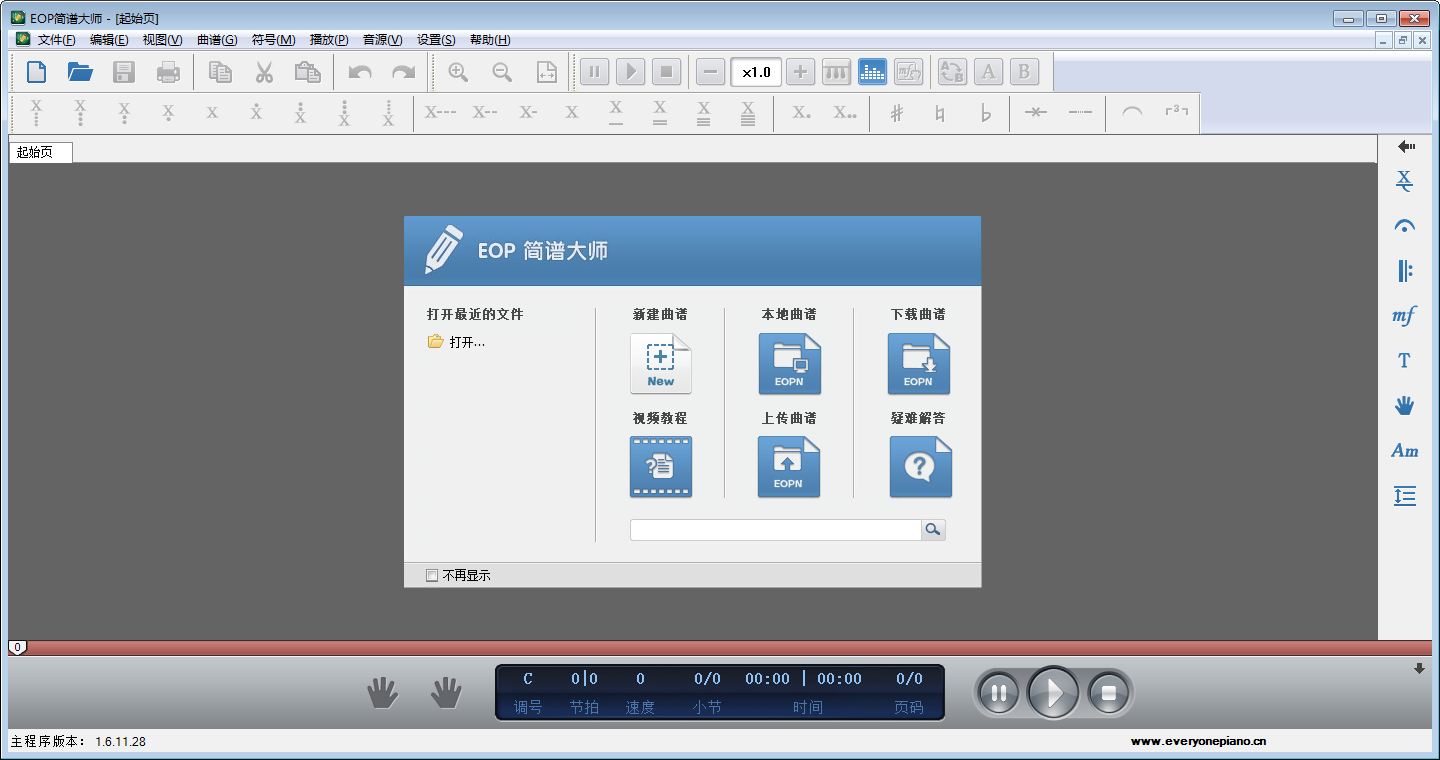Click the Paste clipboard icon
The height and width of the screenshot is (760, 1440).
click(308, 72)
